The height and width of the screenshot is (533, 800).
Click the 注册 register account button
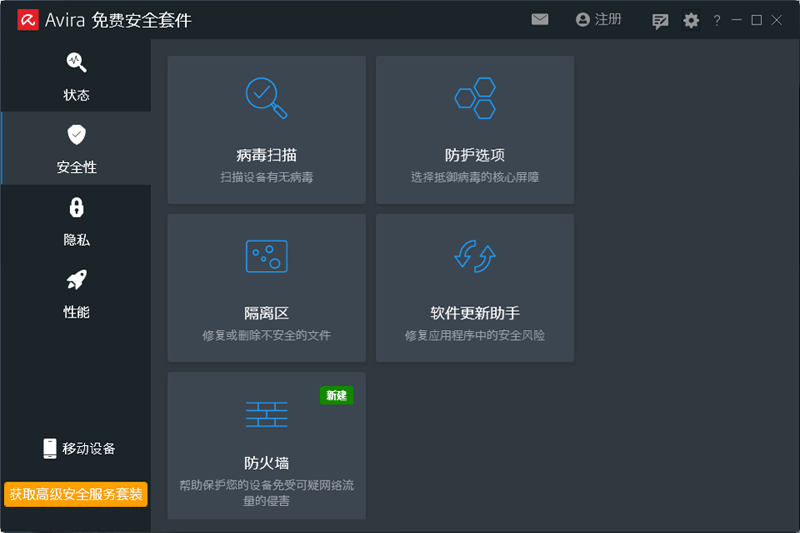pyautogui.click(x=598, y=20)
